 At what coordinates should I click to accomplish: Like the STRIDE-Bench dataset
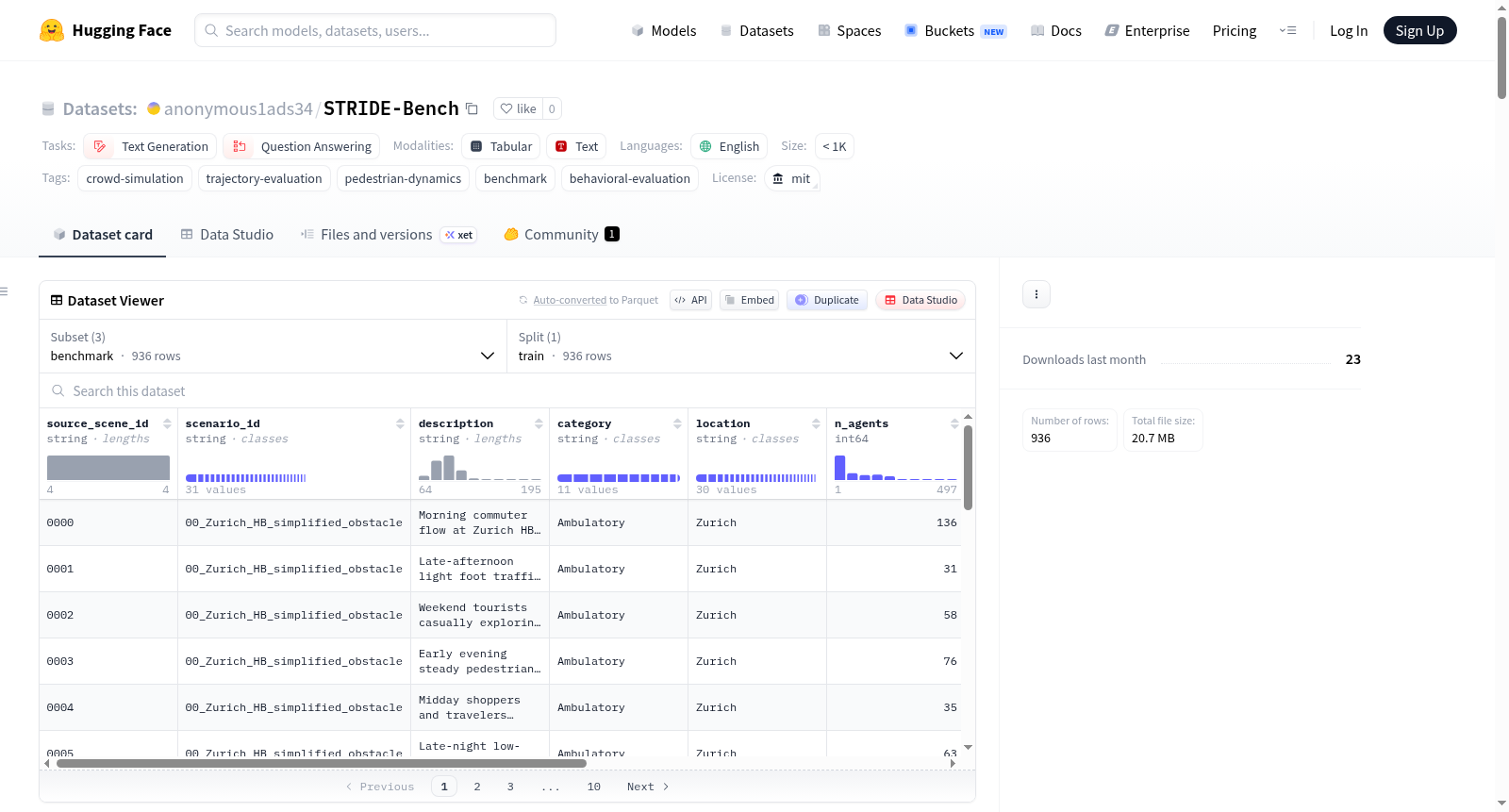point(518,108)
